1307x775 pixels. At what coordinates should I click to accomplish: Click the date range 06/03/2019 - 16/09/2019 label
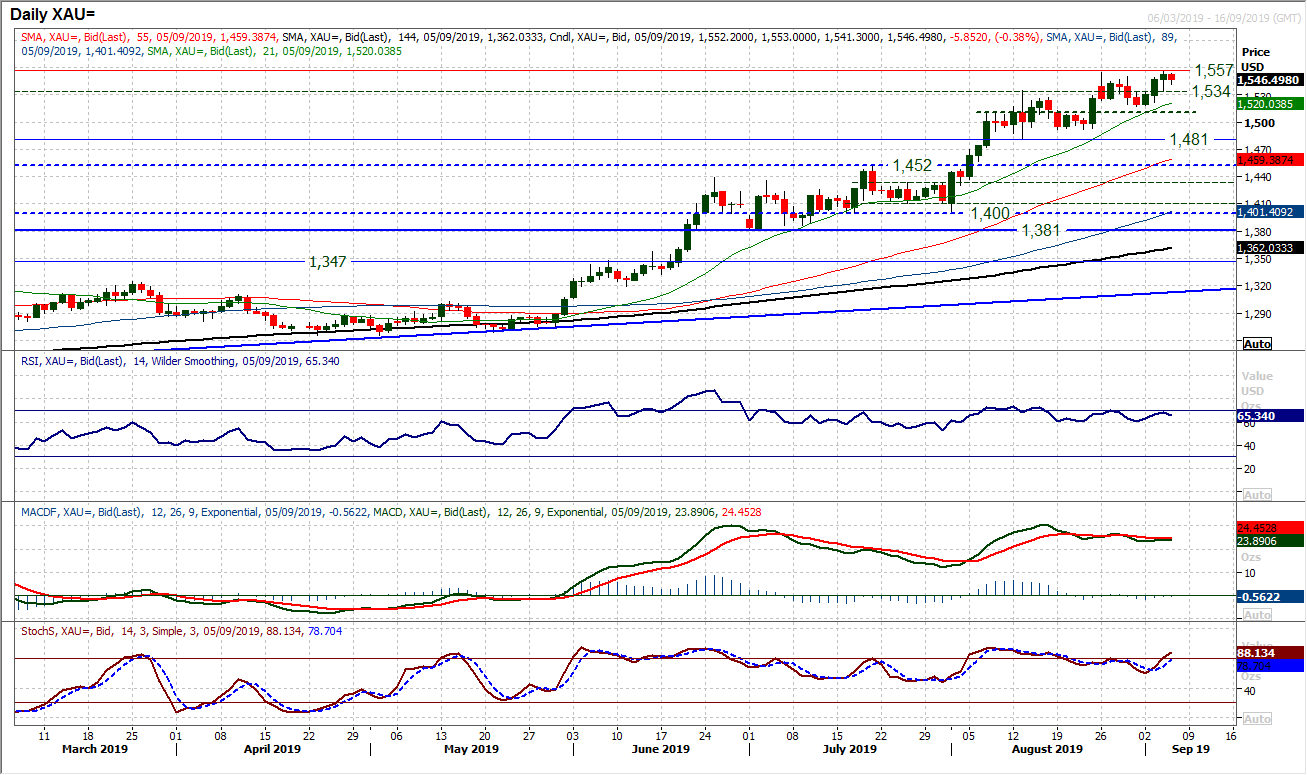tap(1224, 19)
